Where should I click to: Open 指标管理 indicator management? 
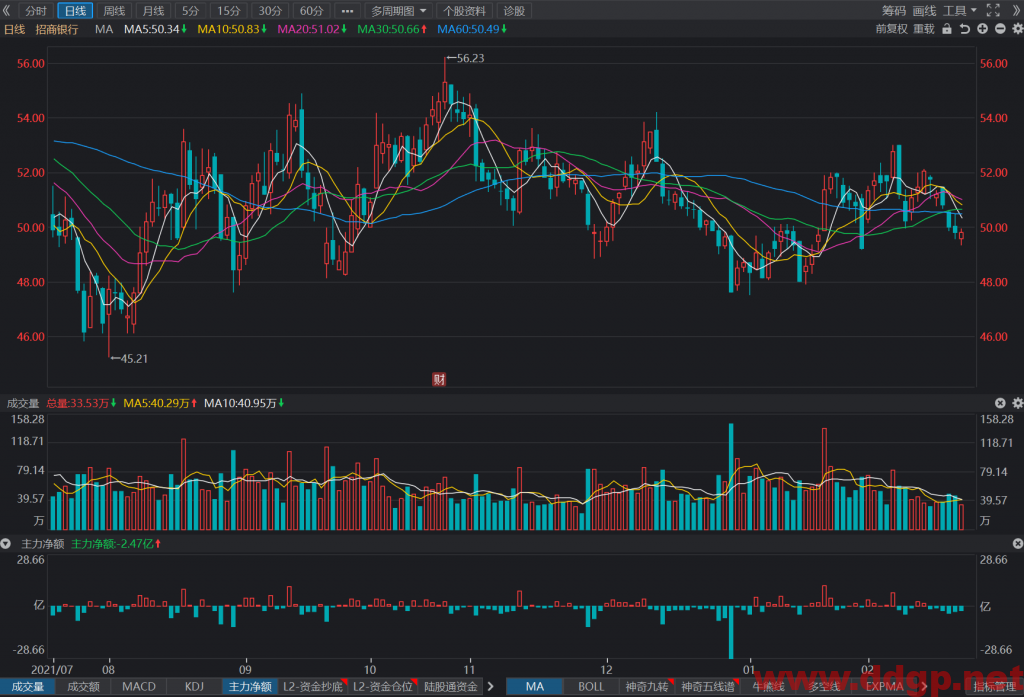tap(995, 687)
